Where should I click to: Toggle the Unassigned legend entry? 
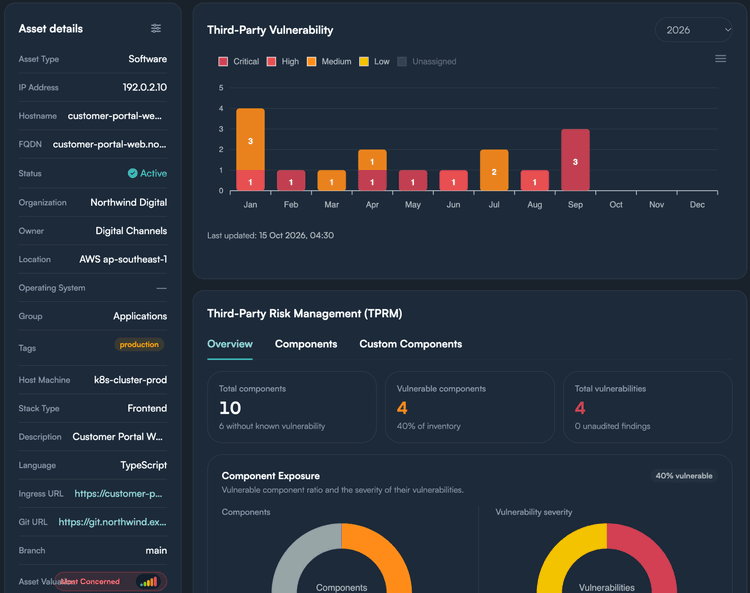tap(427, 62)
